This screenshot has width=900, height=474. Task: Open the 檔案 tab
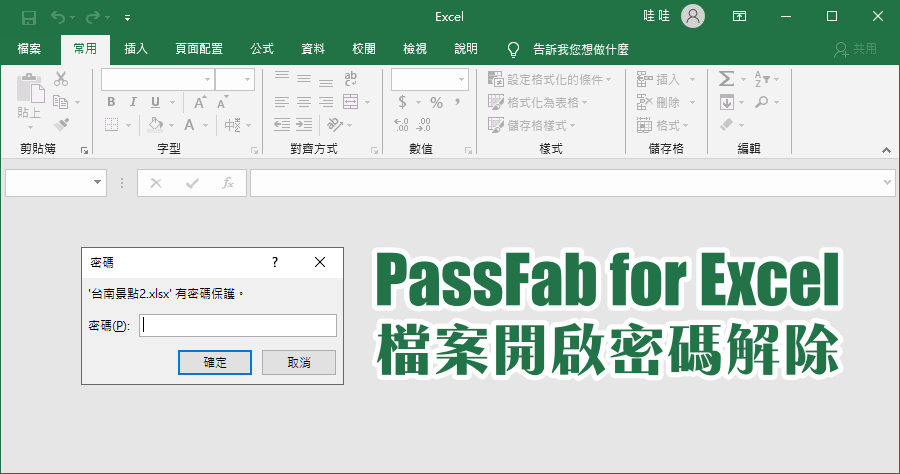coord(29,49)
